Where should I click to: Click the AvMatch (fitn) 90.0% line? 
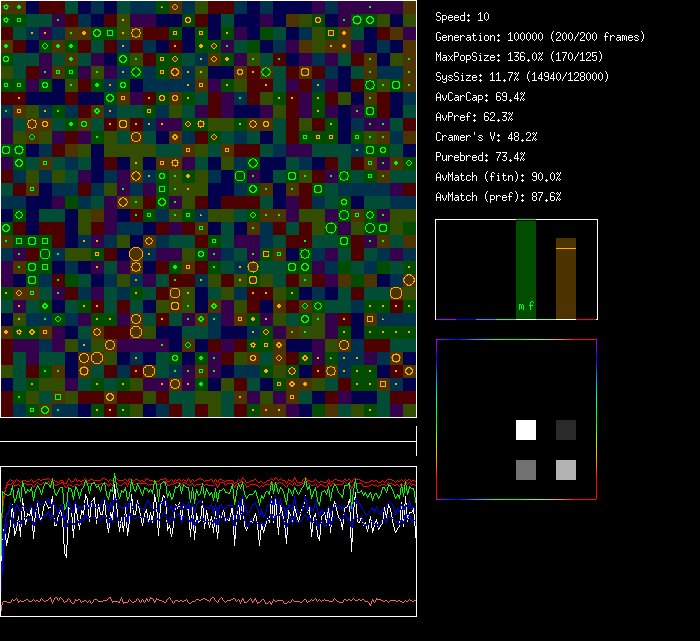[x=498, y=177]
